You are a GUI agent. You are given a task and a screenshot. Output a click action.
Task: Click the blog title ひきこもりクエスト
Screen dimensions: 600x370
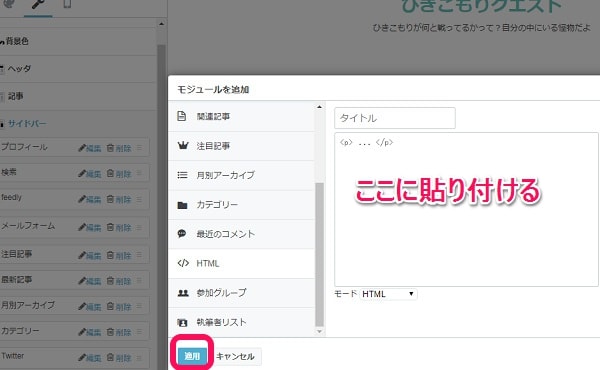coord(481,6)
